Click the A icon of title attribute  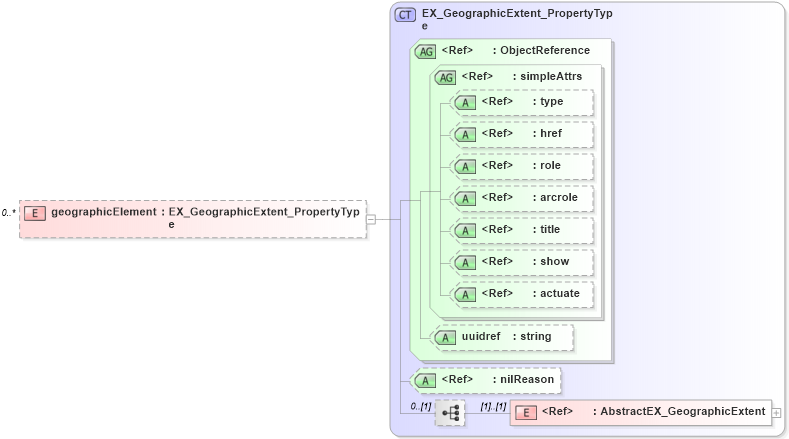click(x=465, y=231)
